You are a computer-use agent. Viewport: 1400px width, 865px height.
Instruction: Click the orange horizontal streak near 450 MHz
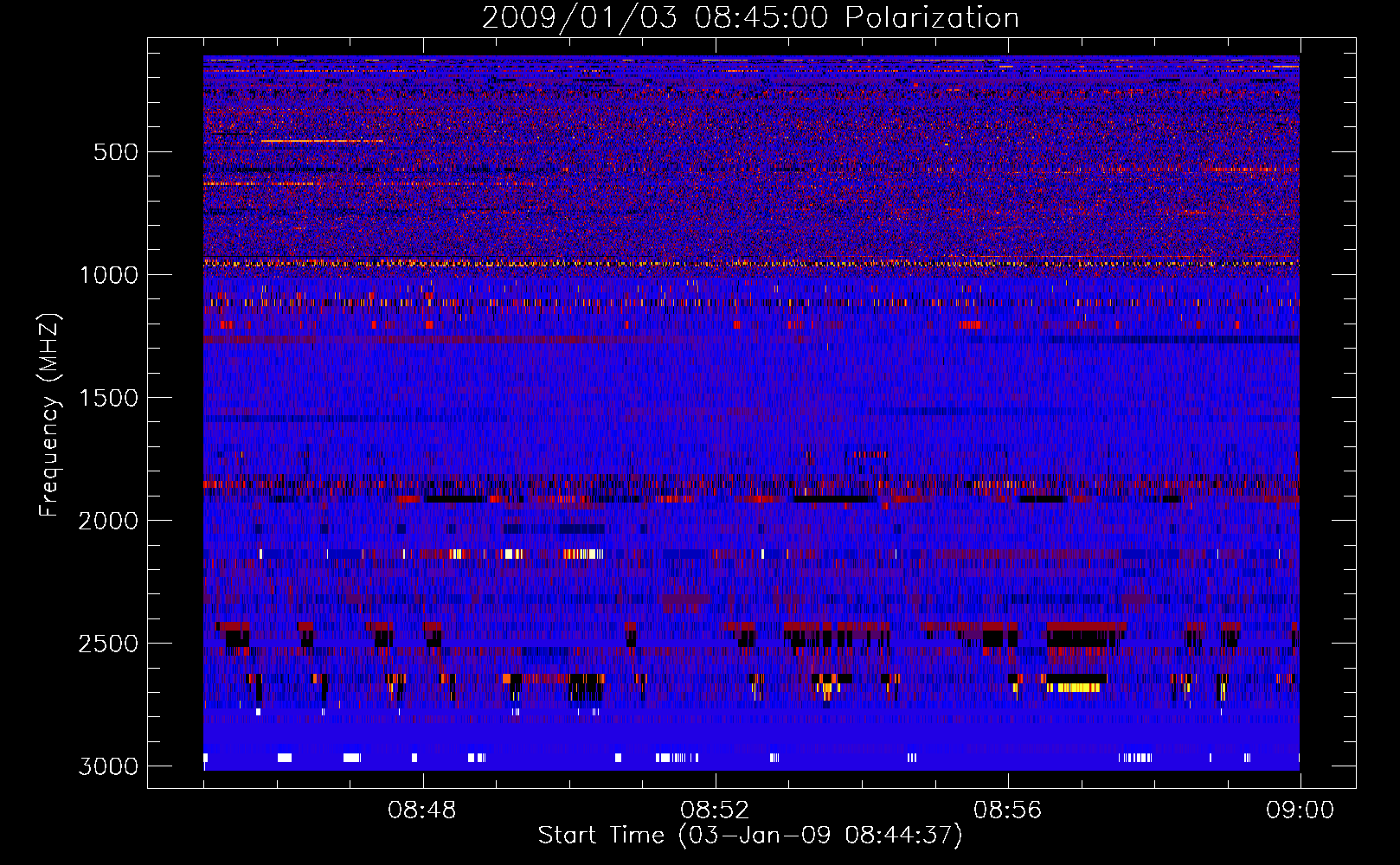322,141
